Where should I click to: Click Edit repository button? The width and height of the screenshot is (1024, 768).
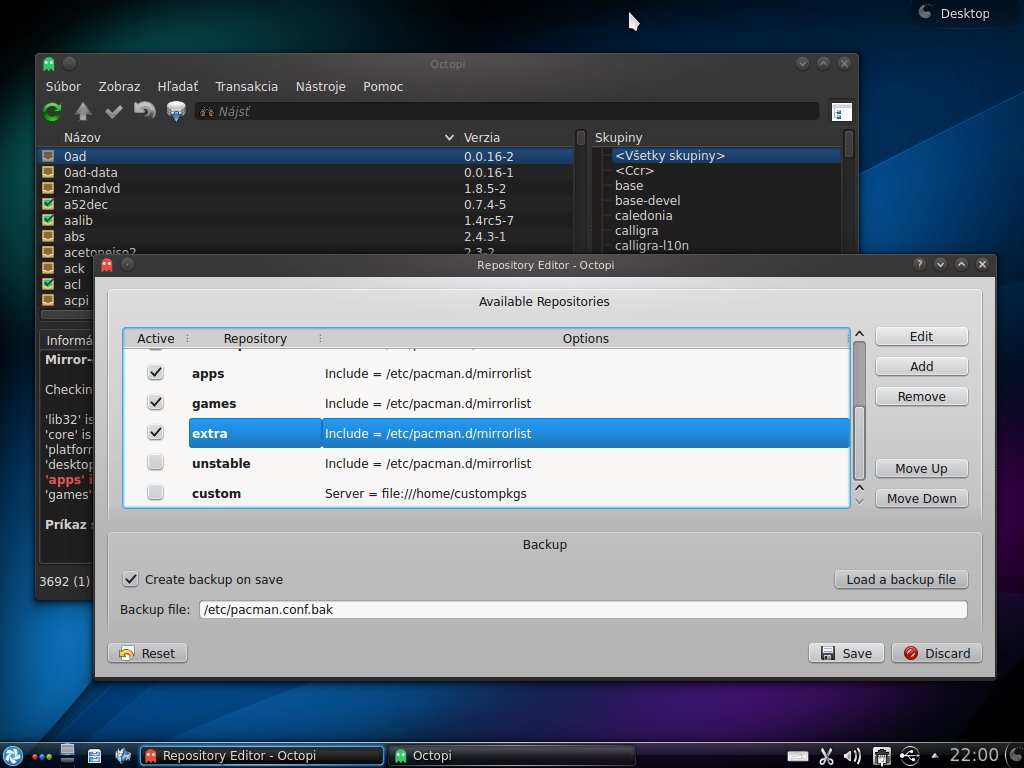pyautogui.click(x=921, y=336)
